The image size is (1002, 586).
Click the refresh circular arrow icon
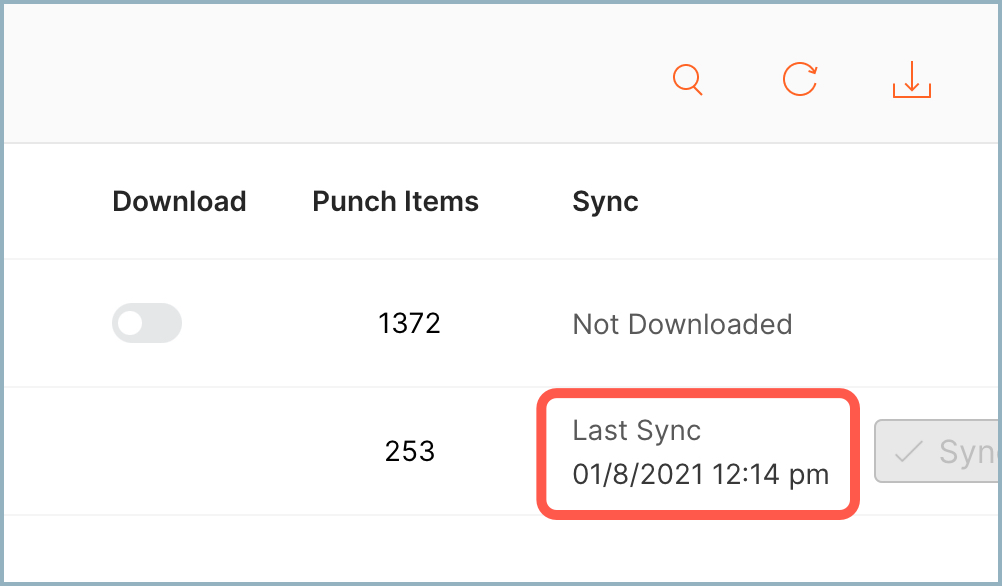pos(800,79)
